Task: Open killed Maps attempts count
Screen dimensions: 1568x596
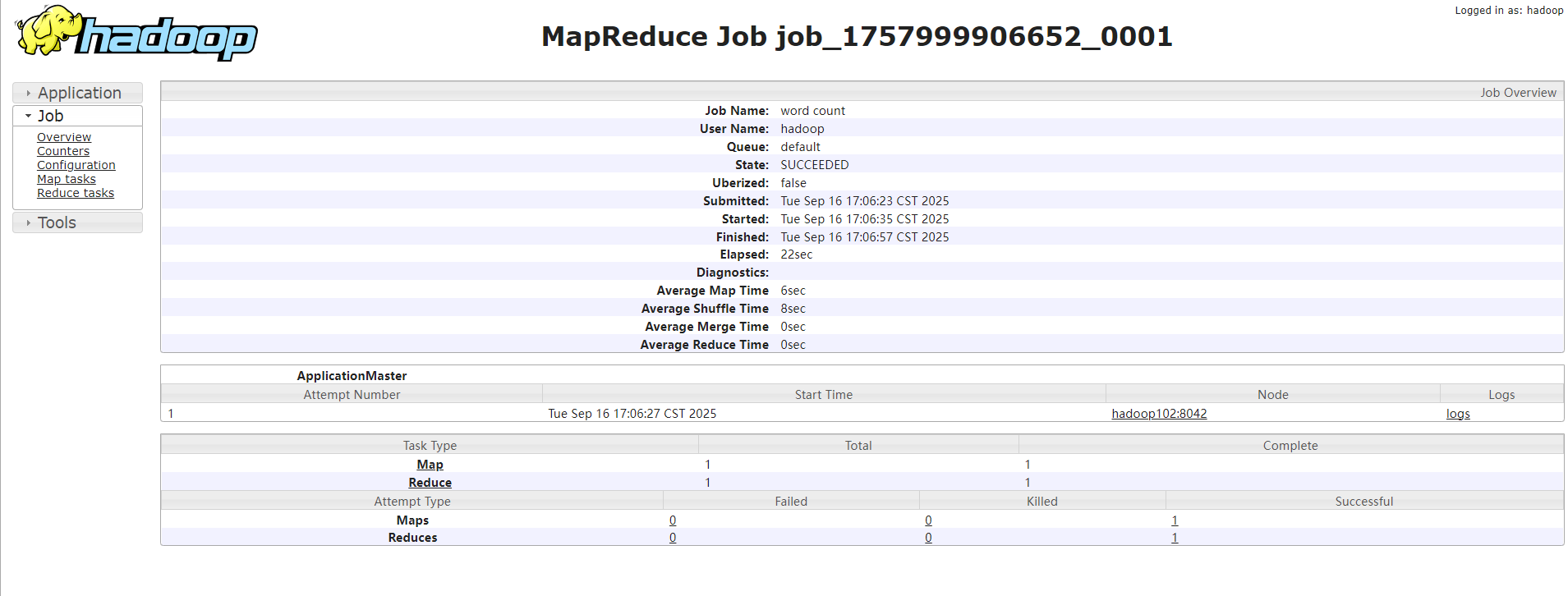Action: [x=928, y=520]
